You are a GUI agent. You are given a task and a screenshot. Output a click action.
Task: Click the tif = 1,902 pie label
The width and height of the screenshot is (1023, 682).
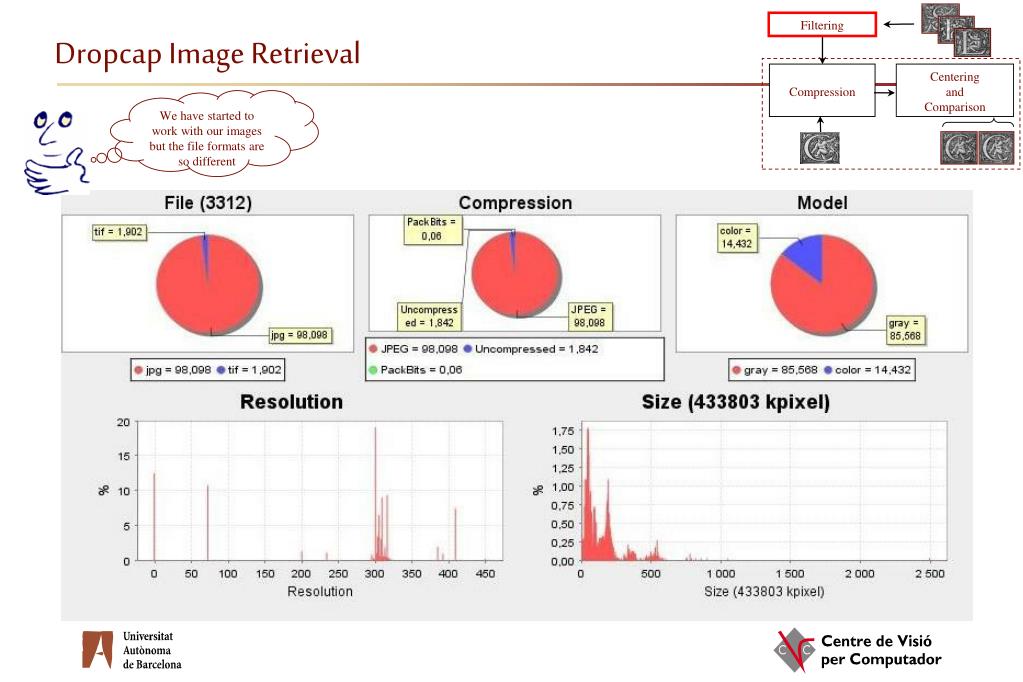[x=118, y=232]
